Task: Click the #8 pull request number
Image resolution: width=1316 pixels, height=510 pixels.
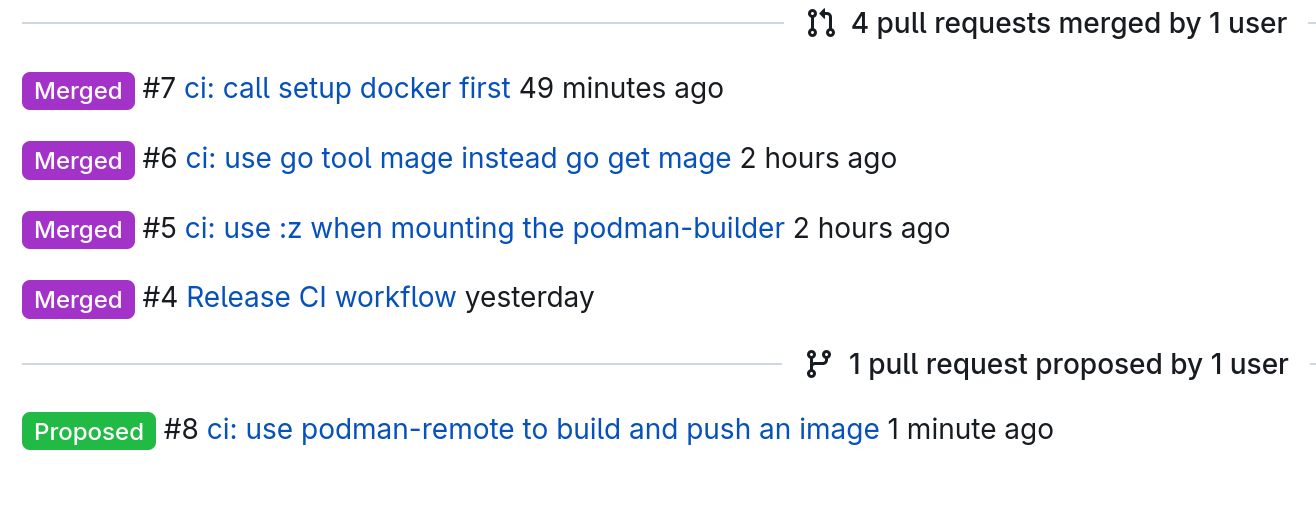Action: 181,430
